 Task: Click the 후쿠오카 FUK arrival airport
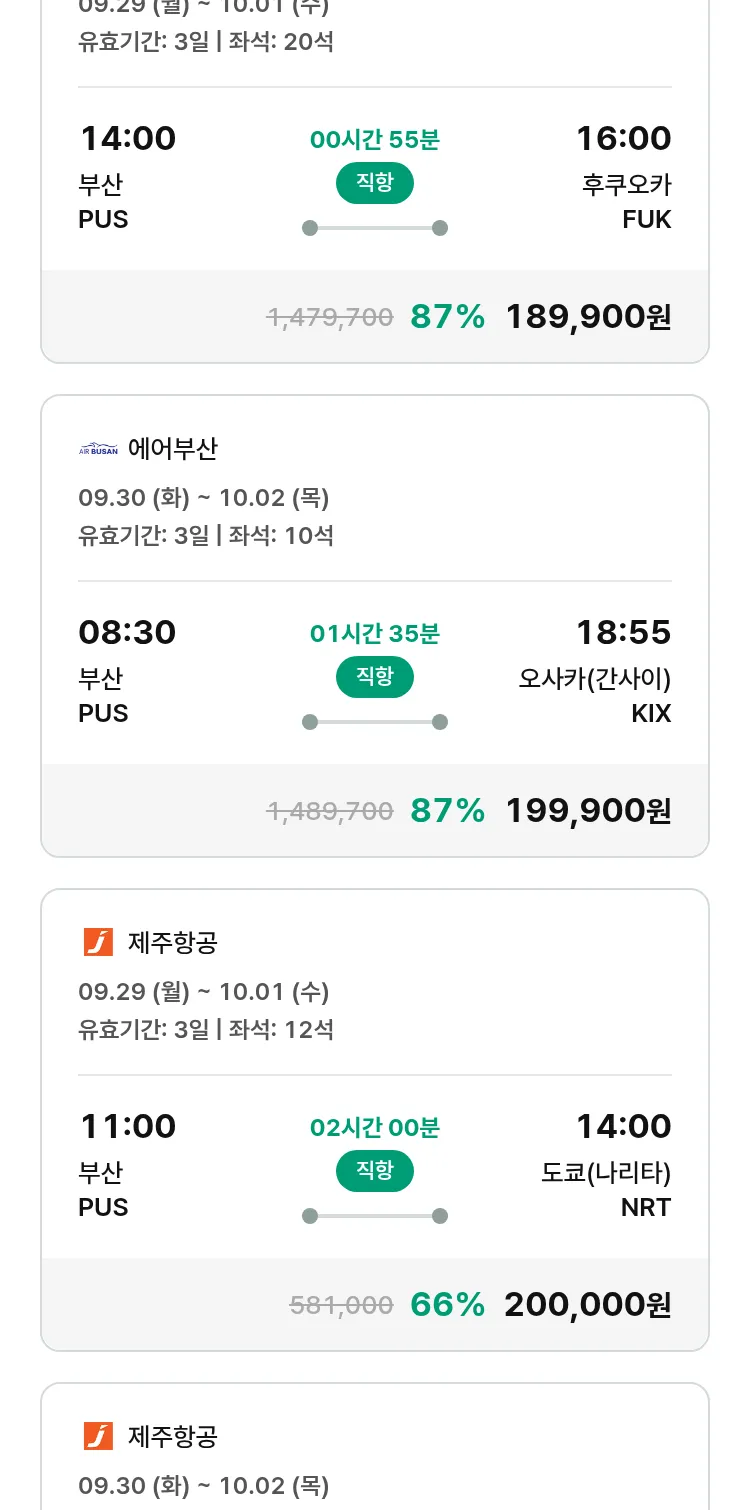coord(627,201)
